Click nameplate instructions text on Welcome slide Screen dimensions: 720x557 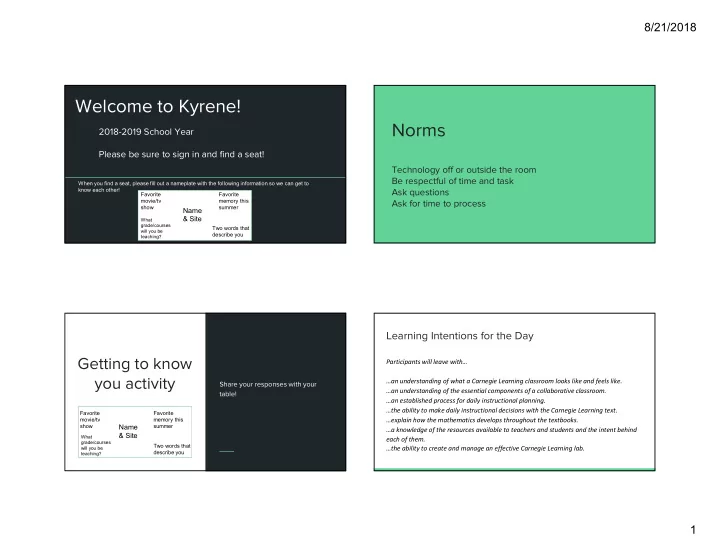pyautogui.click(x=192, y=186)
